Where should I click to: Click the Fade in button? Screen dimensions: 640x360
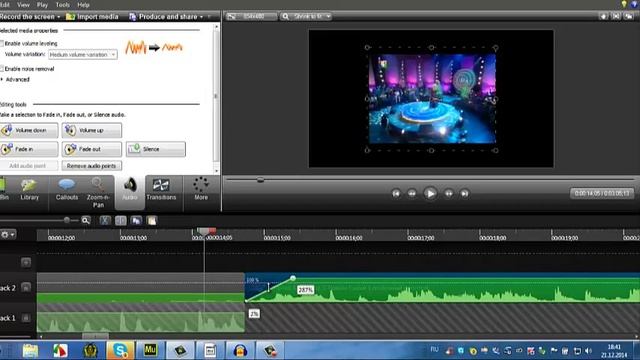coord(29,149)
